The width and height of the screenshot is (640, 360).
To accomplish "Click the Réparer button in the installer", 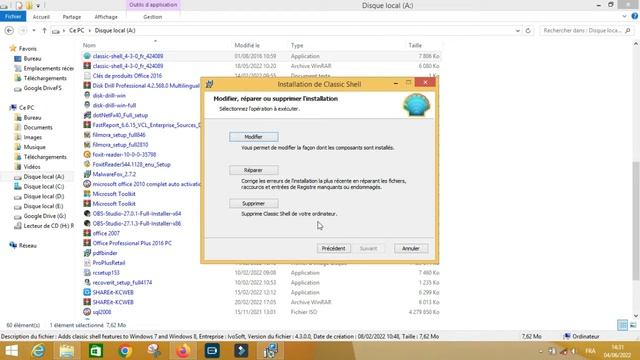I will pyautogui.click(x=253, y=170).
